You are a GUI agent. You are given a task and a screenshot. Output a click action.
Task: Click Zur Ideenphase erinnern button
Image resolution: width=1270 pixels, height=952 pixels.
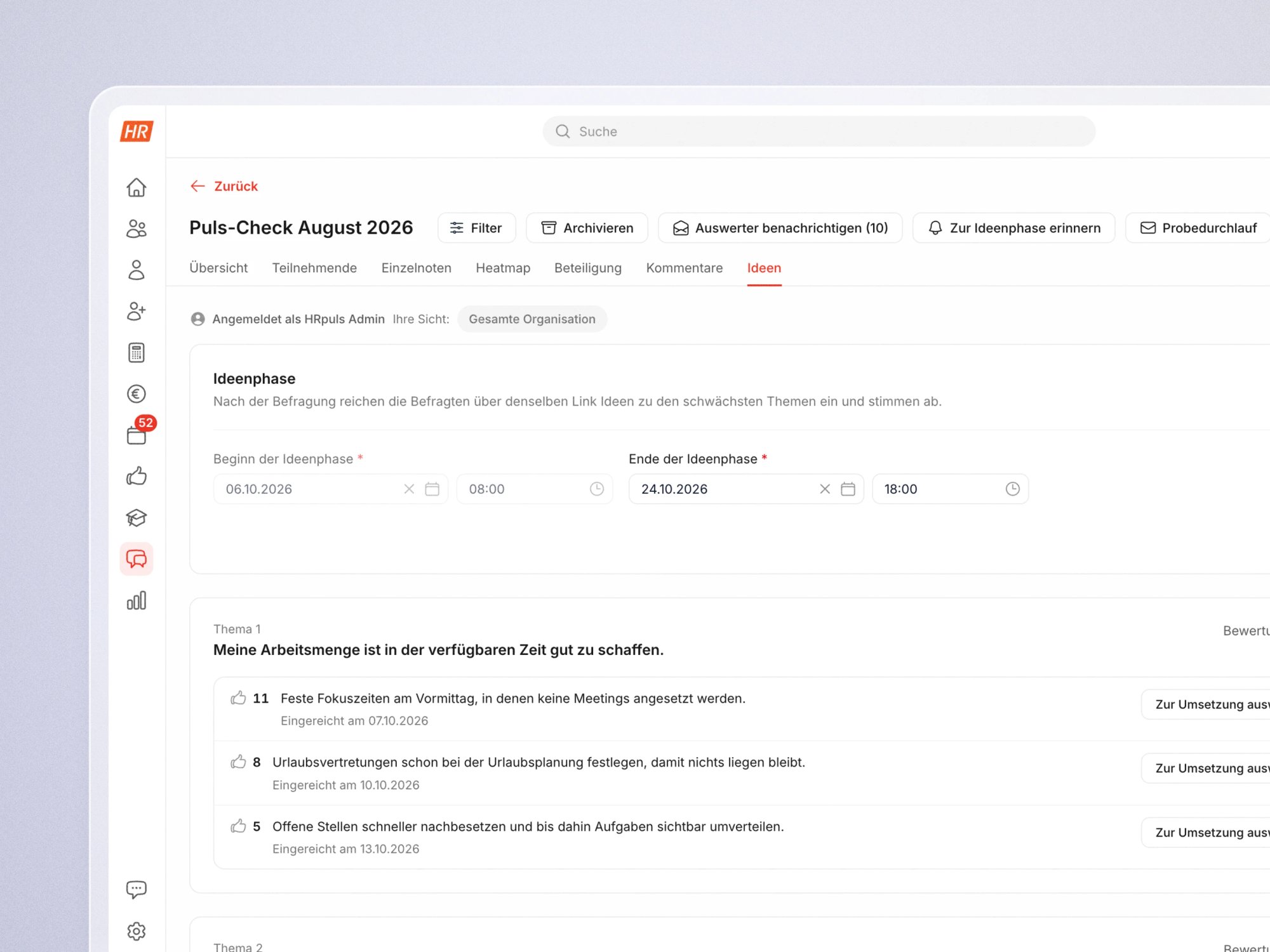pyautogui.click(x=1013, y=228)
